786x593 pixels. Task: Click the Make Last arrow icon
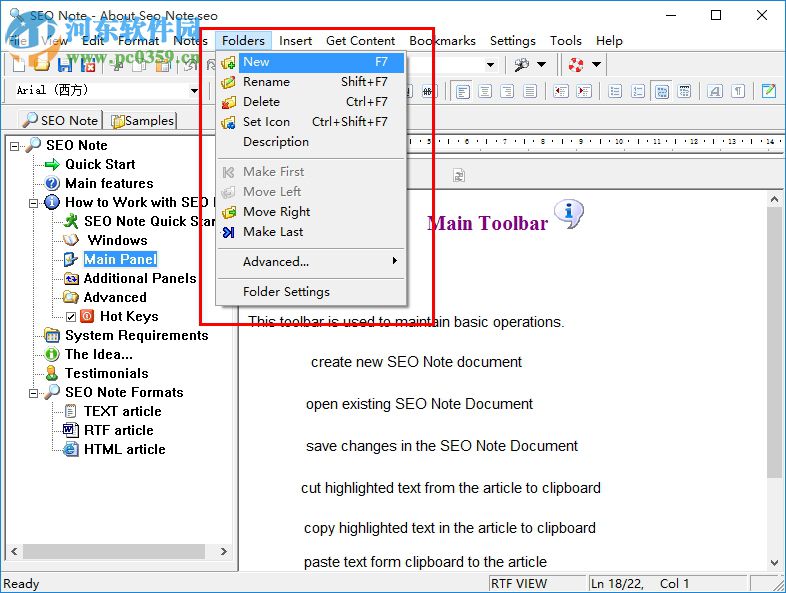229,232
